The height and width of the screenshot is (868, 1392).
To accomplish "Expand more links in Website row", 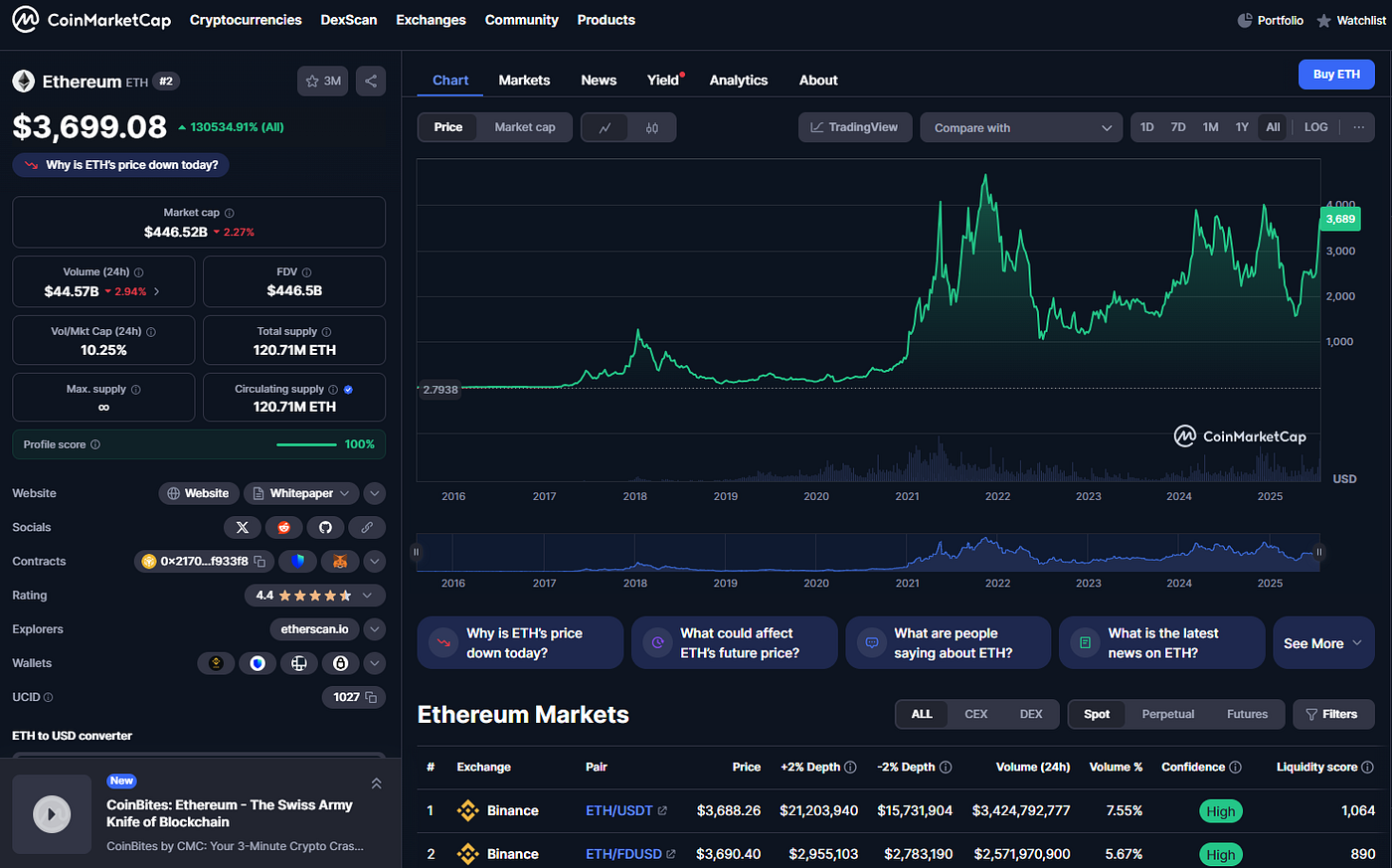I will click(x=375, y=493).
